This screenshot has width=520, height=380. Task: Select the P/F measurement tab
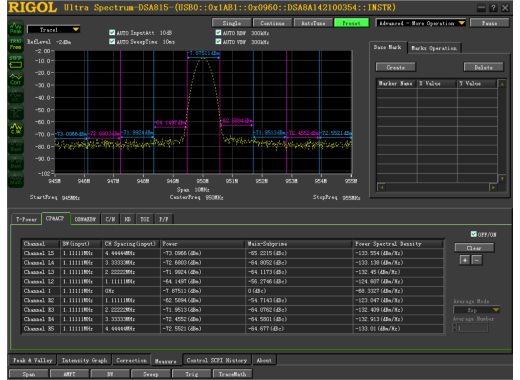[x=163, y=219]
